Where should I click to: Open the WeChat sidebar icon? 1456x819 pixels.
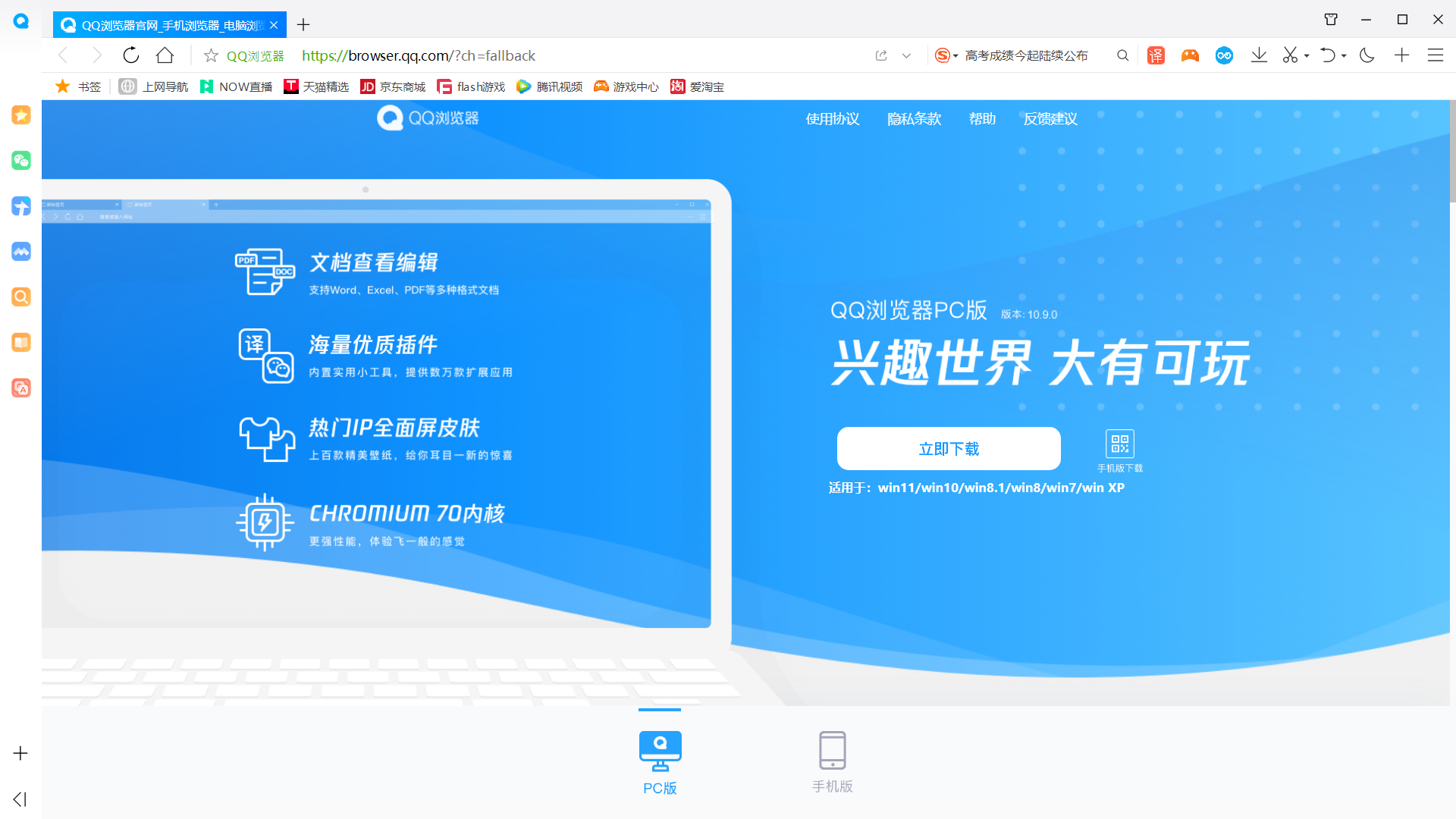coord(21,161)
